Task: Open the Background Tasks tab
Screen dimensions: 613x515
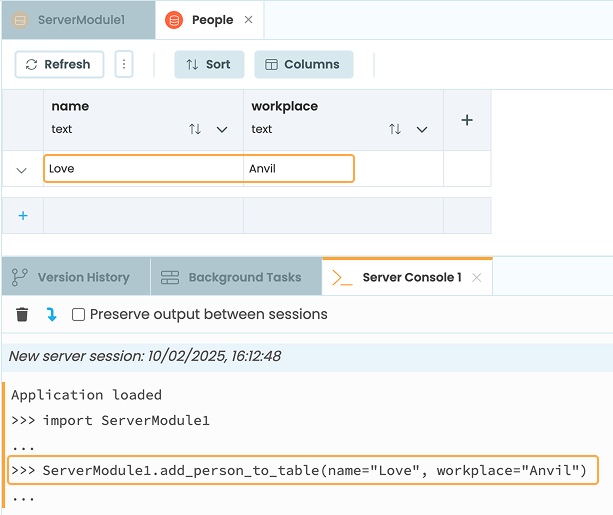Action: click(x=231, y=277)
